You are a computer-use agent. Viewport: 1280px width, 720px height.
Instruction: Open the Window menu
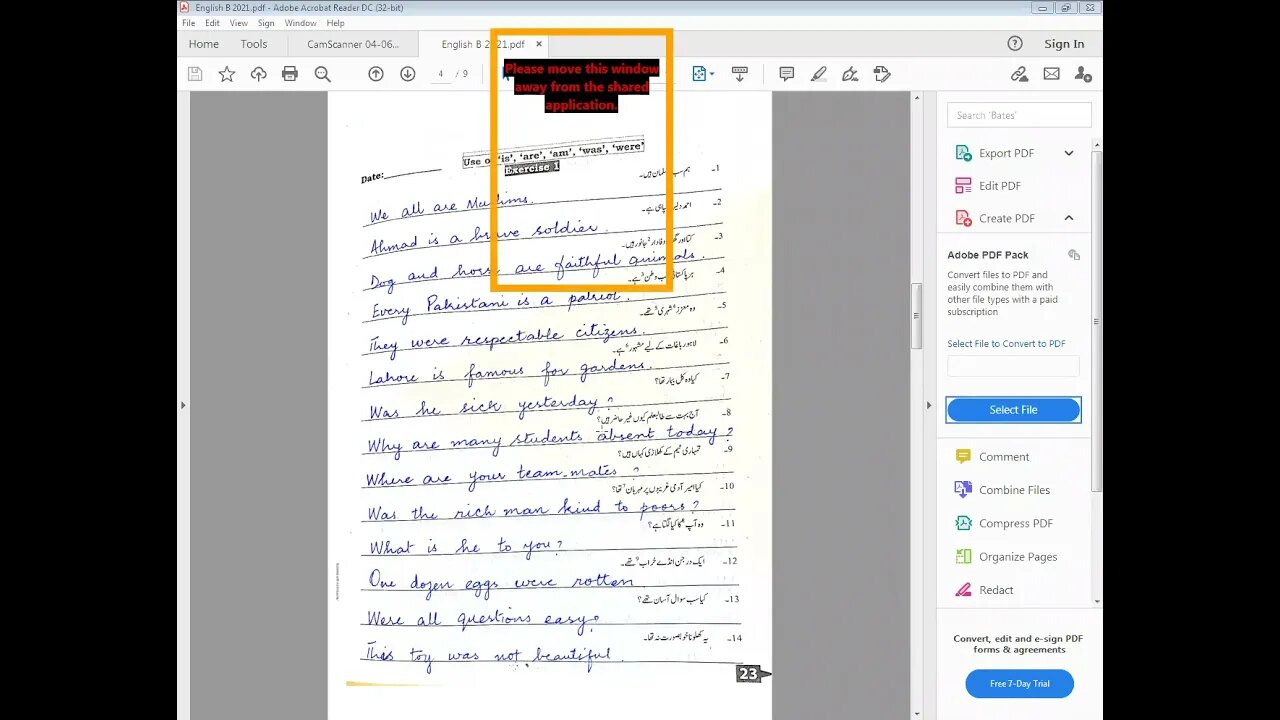point(300,23)
